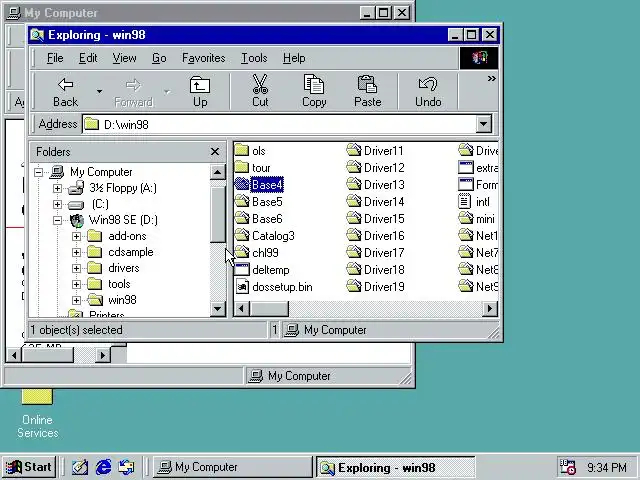Show more toolbar buttons via chevron
This screenshot has width=640, height=480.
491,78
